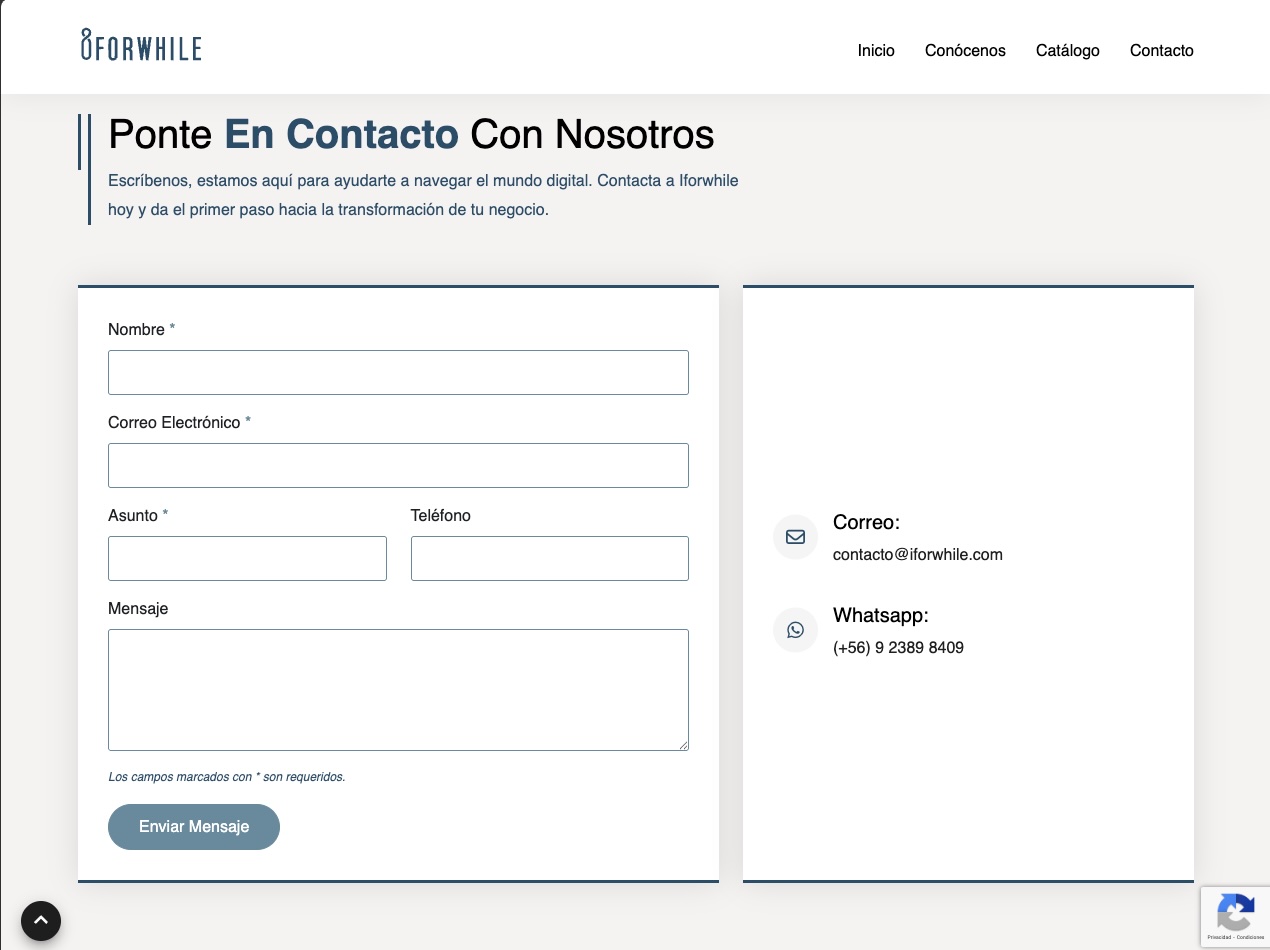Screen dimensions: 1270x950
Task: Click the contacto@iforwhile.com email address
Action: [917, 554]
